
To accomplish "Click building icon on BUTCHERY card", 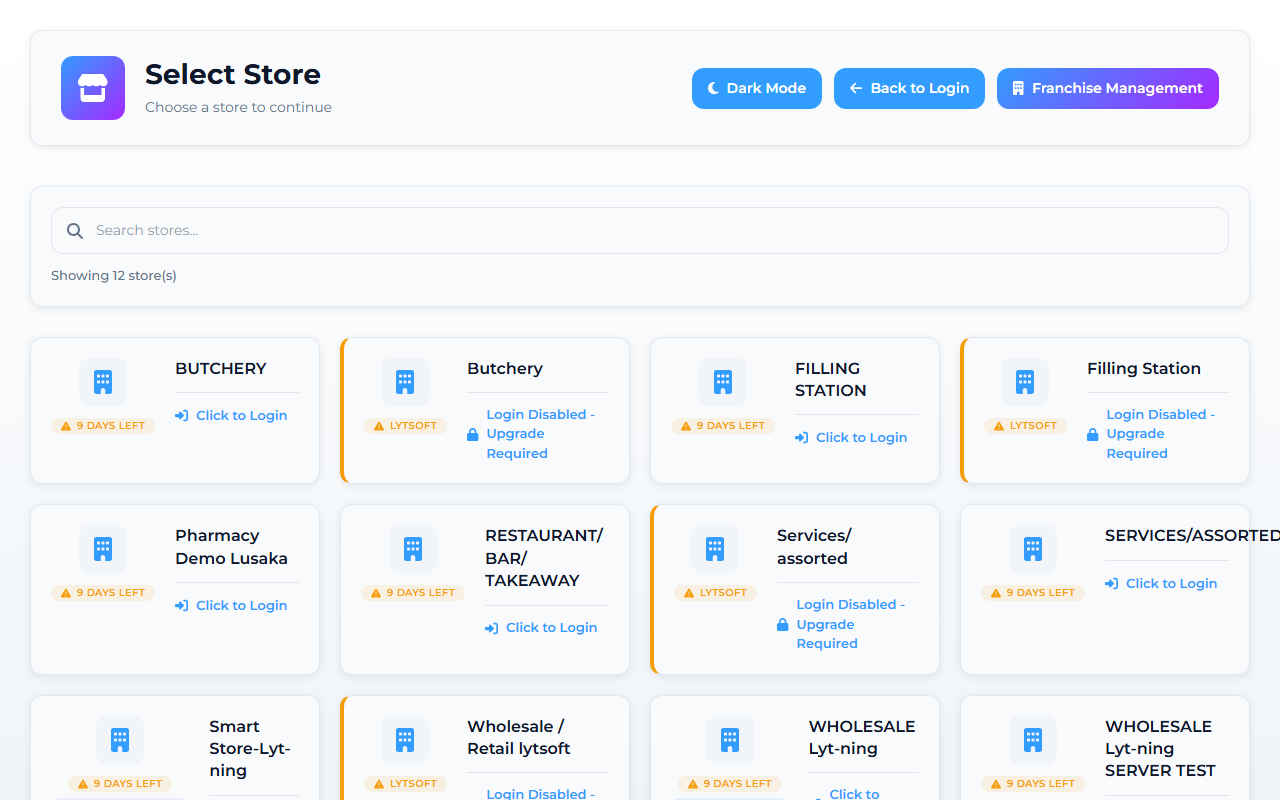I will (x=103, y=382).
